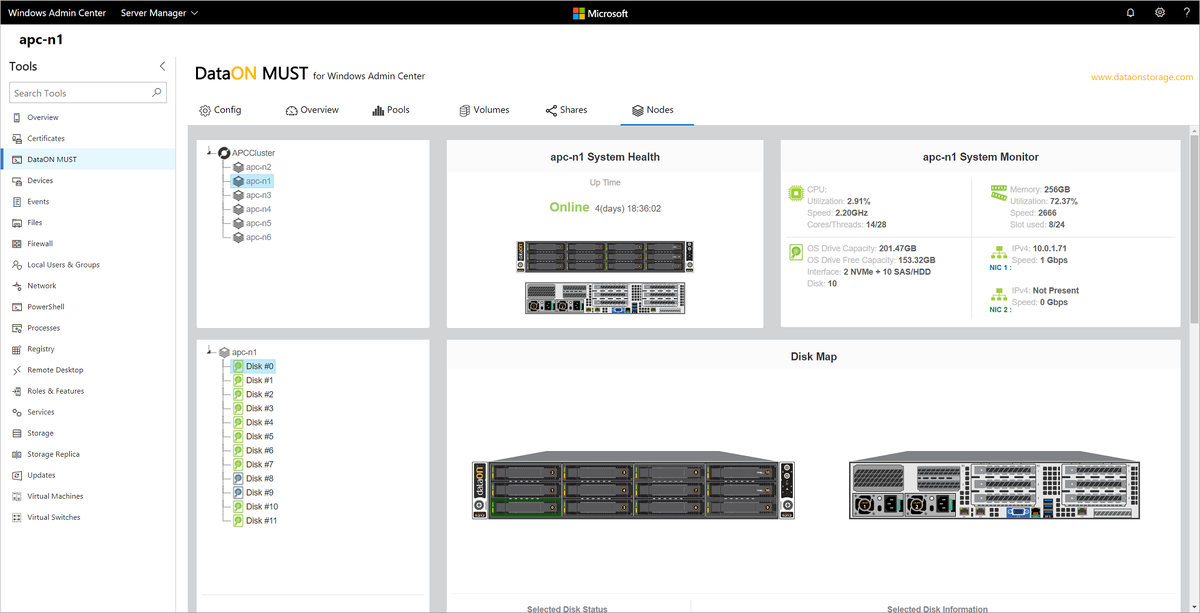Screen dimensions: 1200x613
Task: Visit the www.dataonstorage.com link
Action: pos(1142,77)
